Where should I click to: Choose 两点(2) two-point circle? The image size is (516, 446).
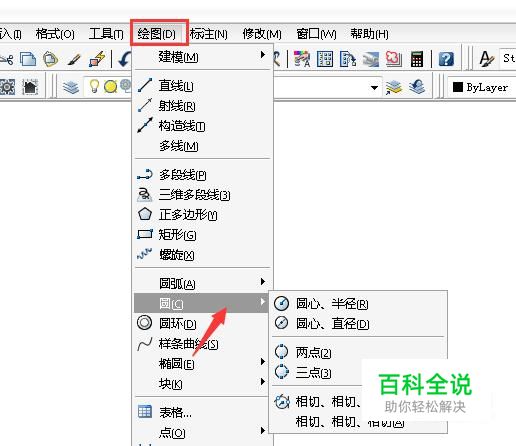pyautogui.click(x=358, y=352)
